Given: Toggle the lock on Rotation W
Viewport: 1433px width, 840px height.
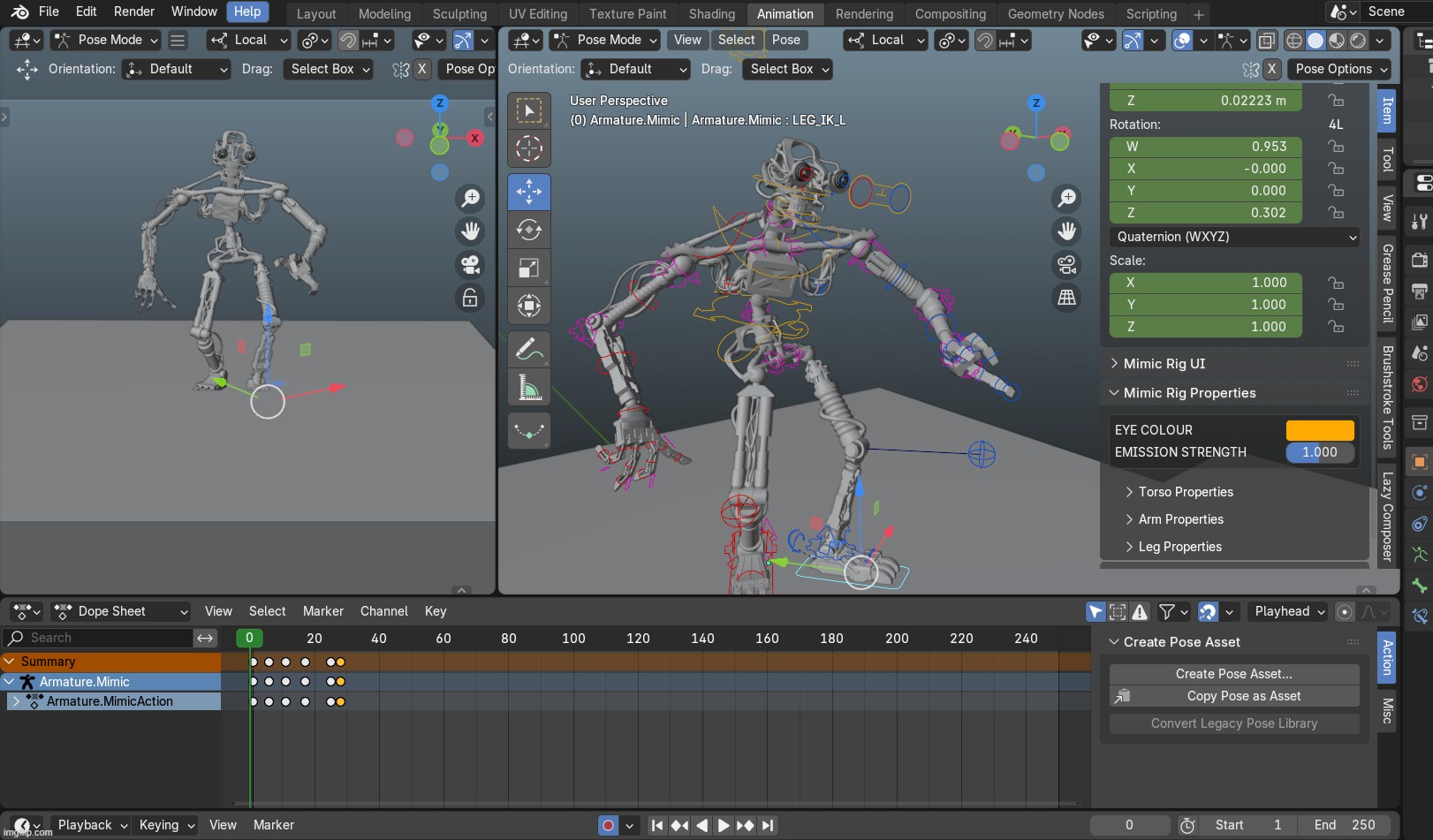Looking at the screenshot, I should [x=1336, y=147].
